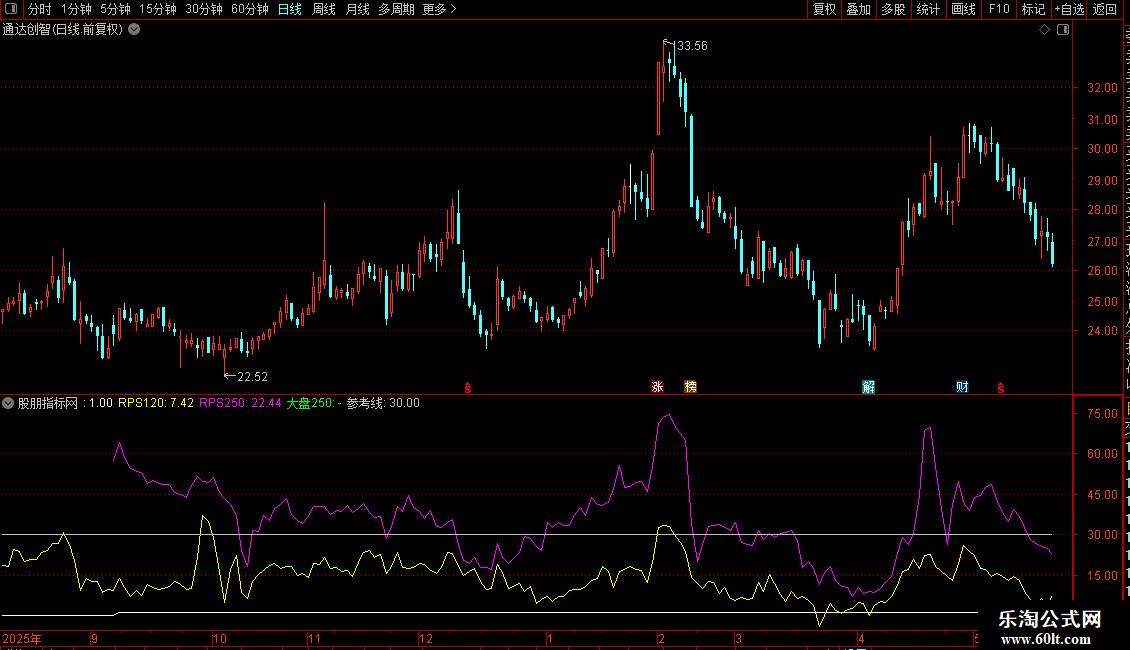1130x650 pixels.
Task: Click the RPS120: 7.42 indicator value
Action: point(156,404)
